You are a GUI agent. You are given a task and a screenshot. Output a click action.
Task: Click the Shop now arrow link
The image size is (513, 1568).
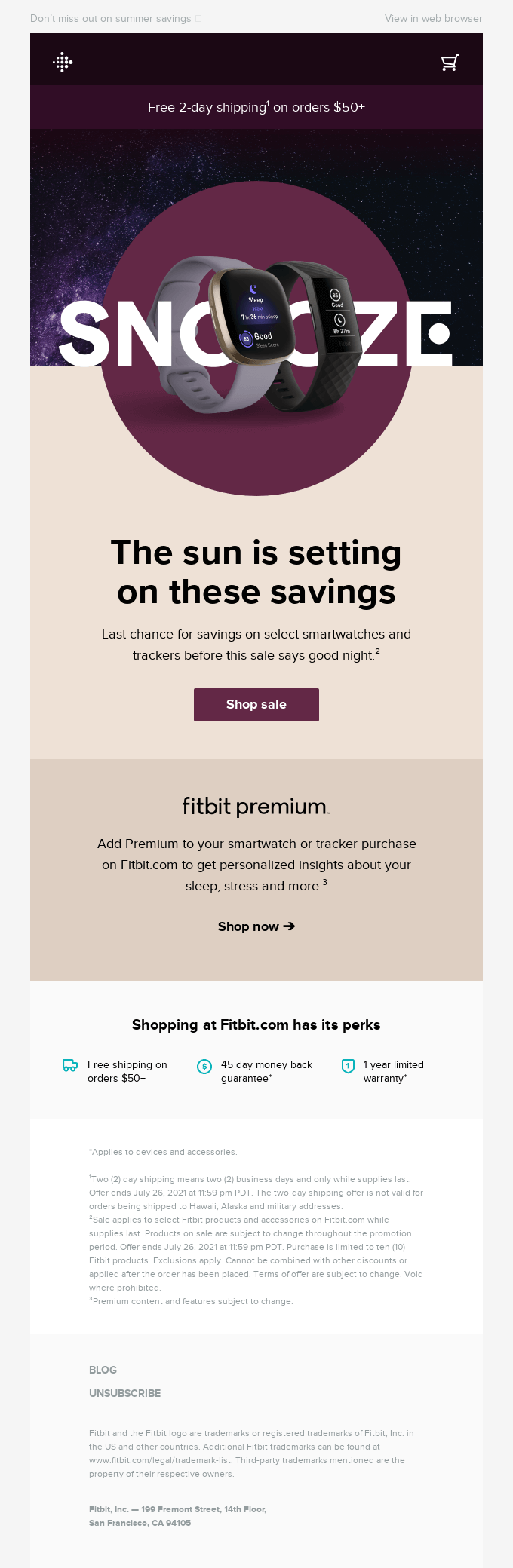tap(256, 926)
